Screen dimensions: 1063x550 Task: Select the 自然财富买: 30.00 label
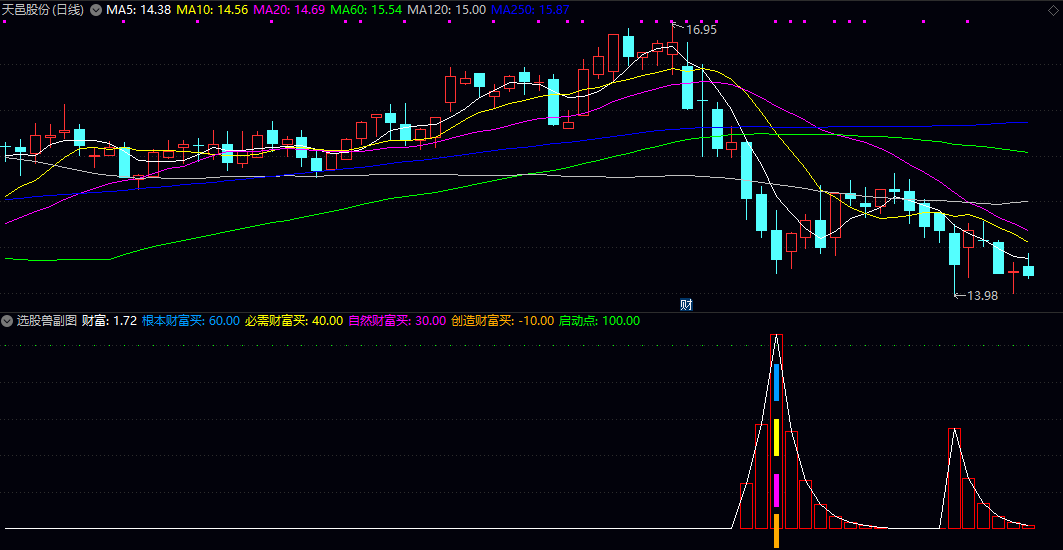pyautogui.click(x=397, y=321)
